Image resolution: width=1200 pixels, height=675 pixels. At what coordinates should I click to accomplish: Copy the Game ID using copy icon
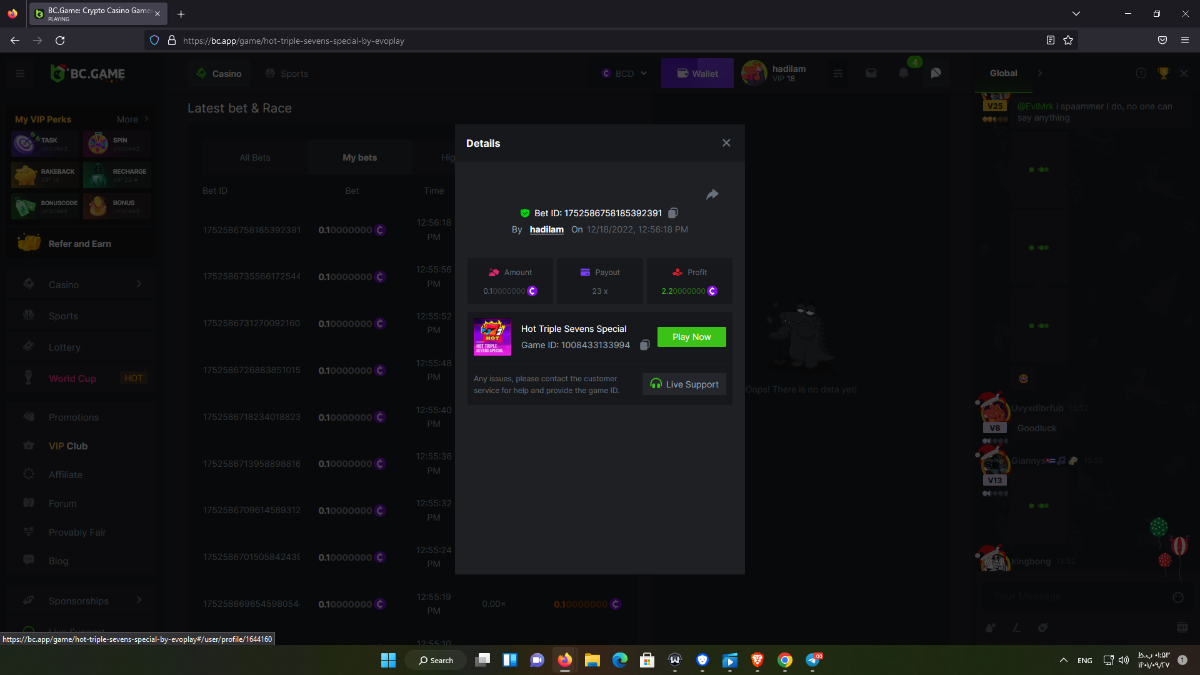(645, 345)
